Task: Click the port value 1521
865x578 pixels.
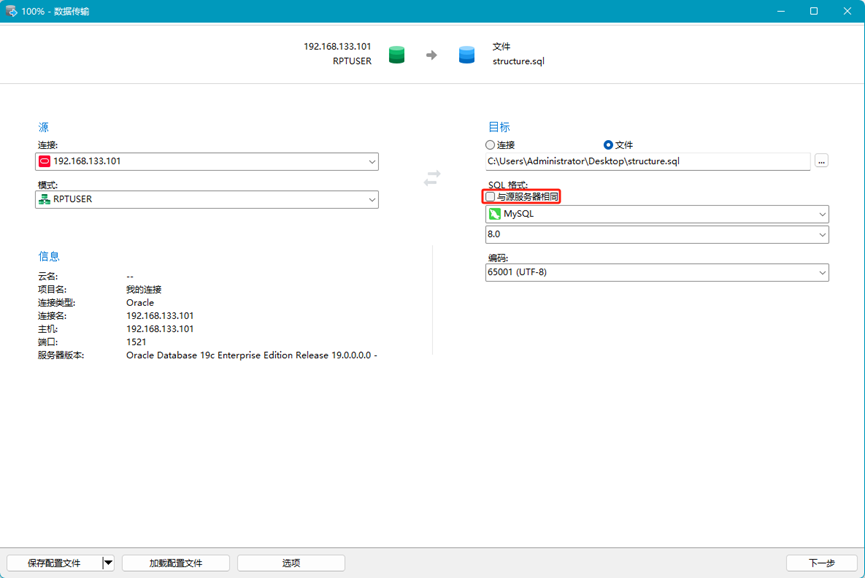Action: click(136, 342)
